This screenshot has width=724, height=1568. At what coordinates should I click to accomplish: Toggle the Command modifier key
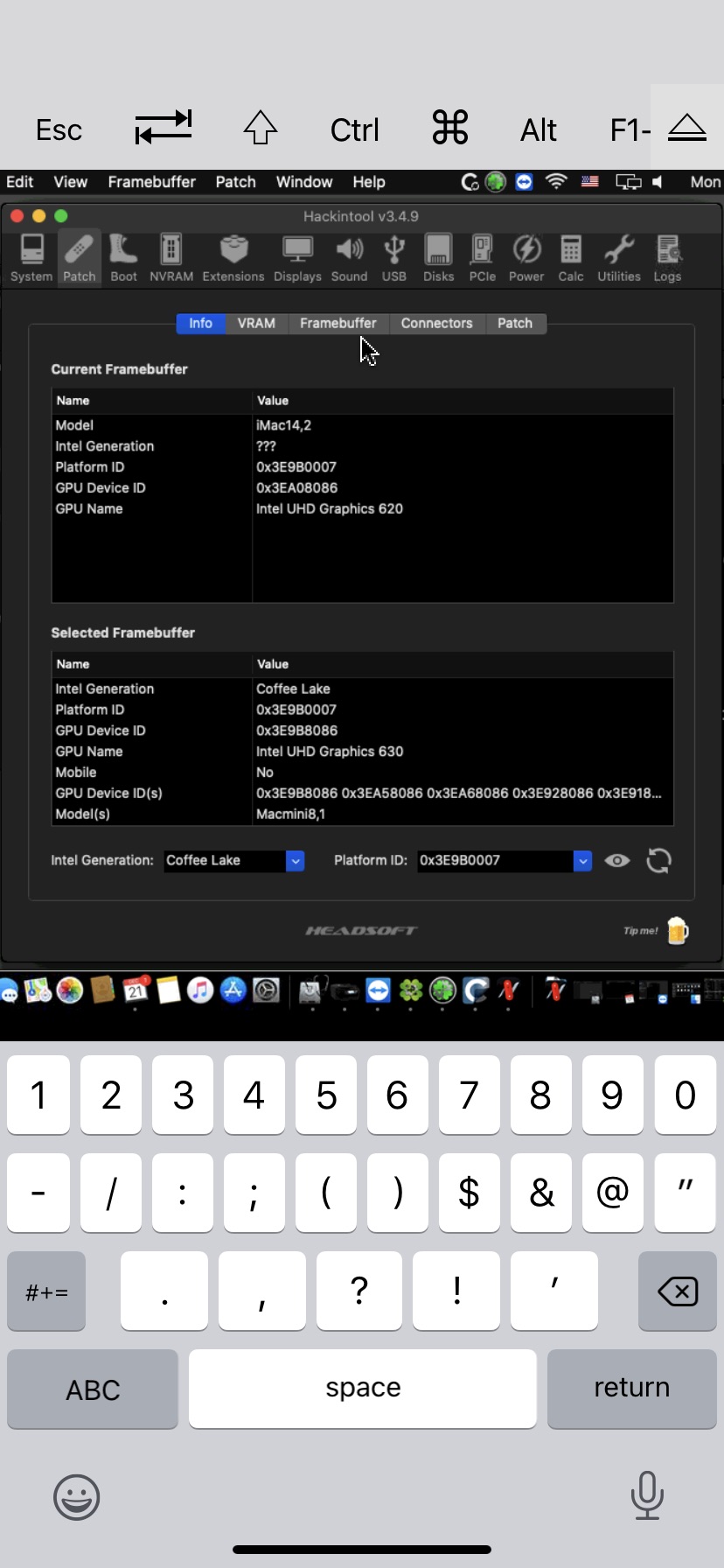tap(450, 128)
